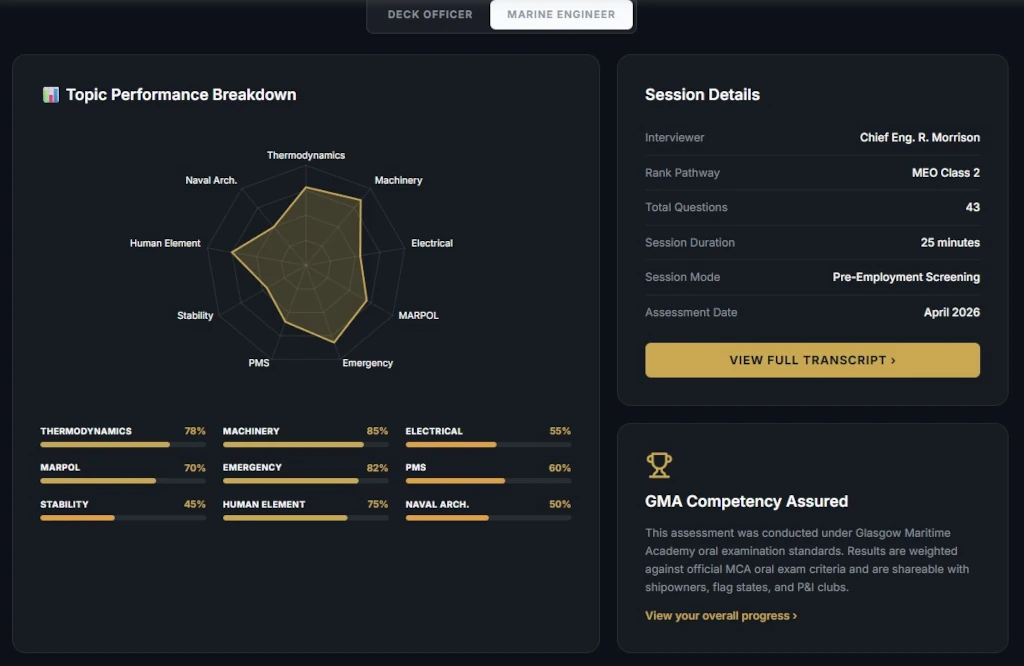Click the 85% Machinery score value
The height and width of the screenshot is (666, 1024).
coord(377,431)
